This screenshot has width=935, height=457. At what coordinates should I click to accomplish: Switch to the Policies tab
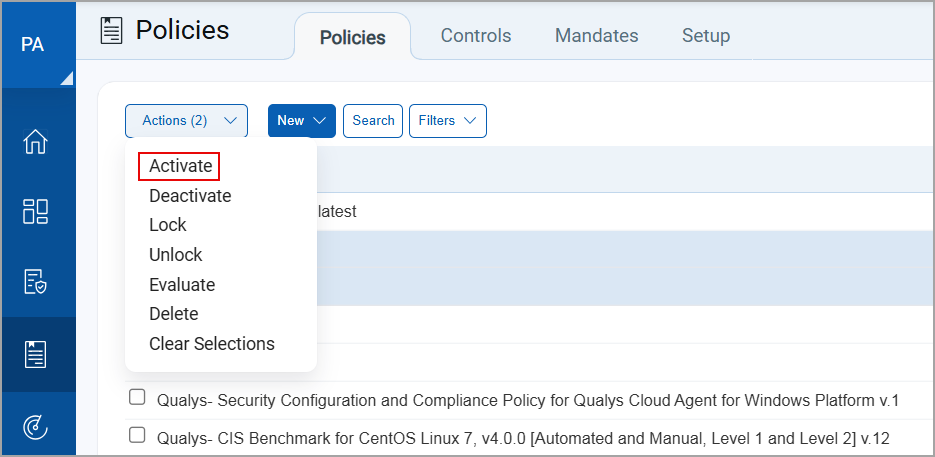(x=352, y=37)
